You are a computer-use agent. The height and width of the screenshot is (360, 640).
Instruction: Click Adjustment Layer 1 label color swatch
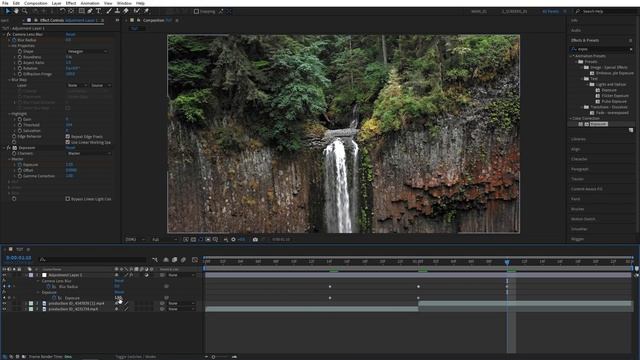click(x=31, y=275)
